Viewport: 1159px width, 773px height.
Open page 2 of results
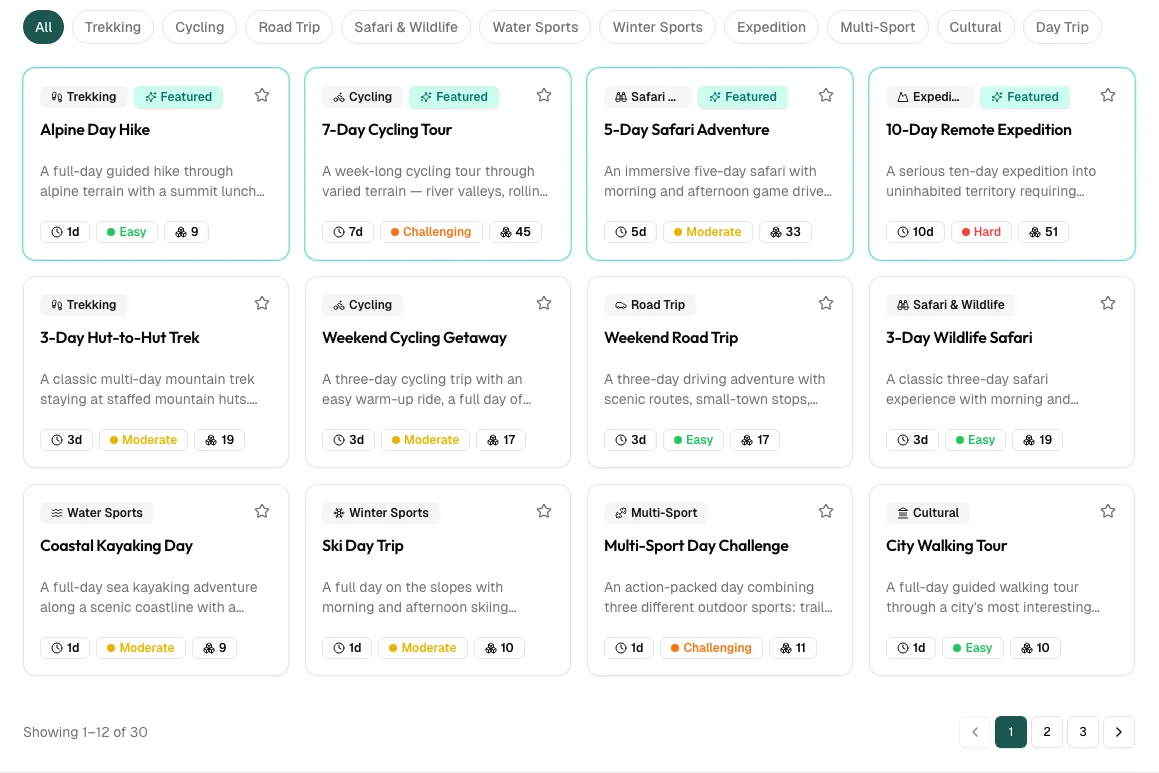coord(1047,731)
